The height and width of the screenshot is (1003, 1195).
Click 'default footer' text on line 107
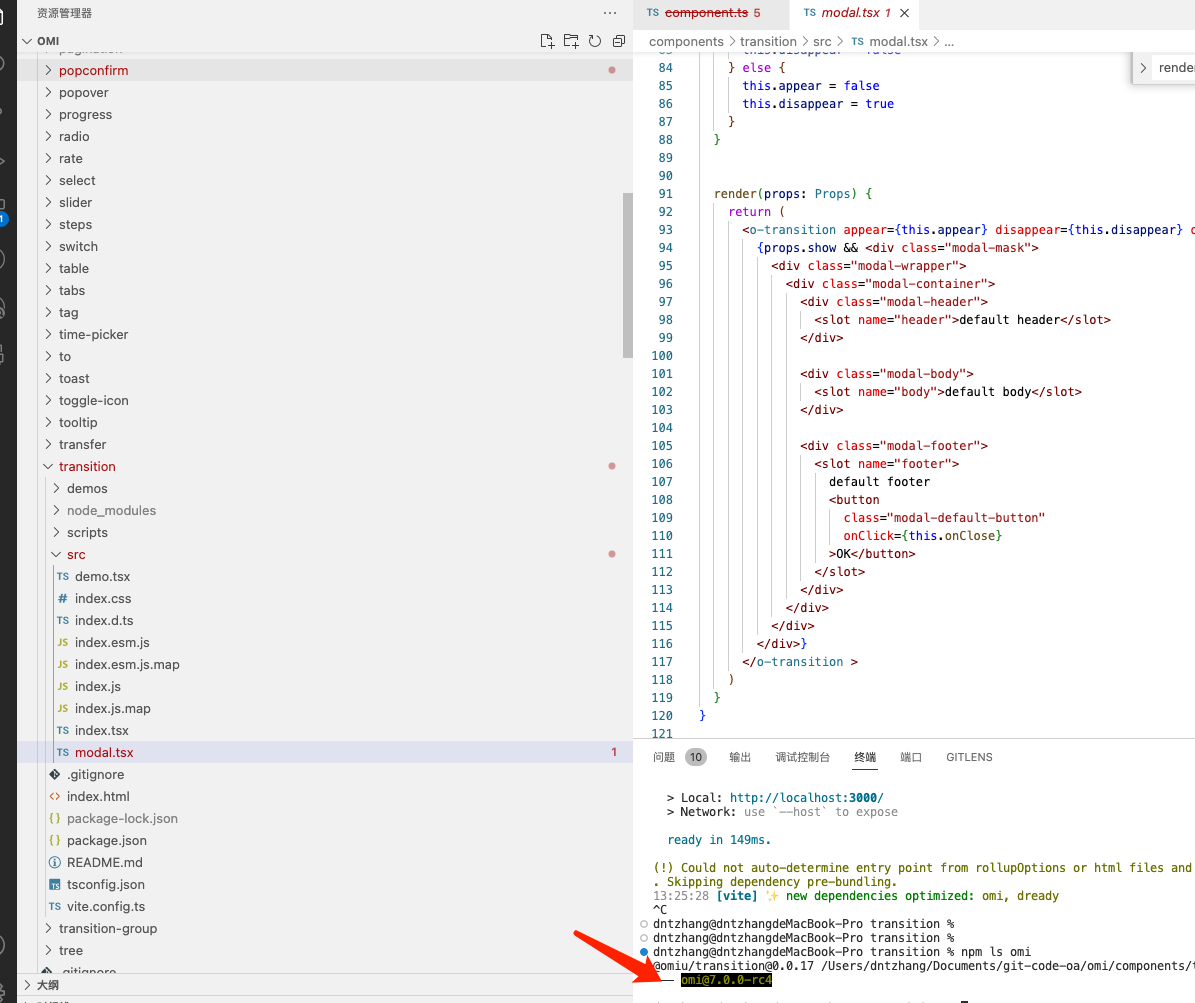tap(879, 482)
